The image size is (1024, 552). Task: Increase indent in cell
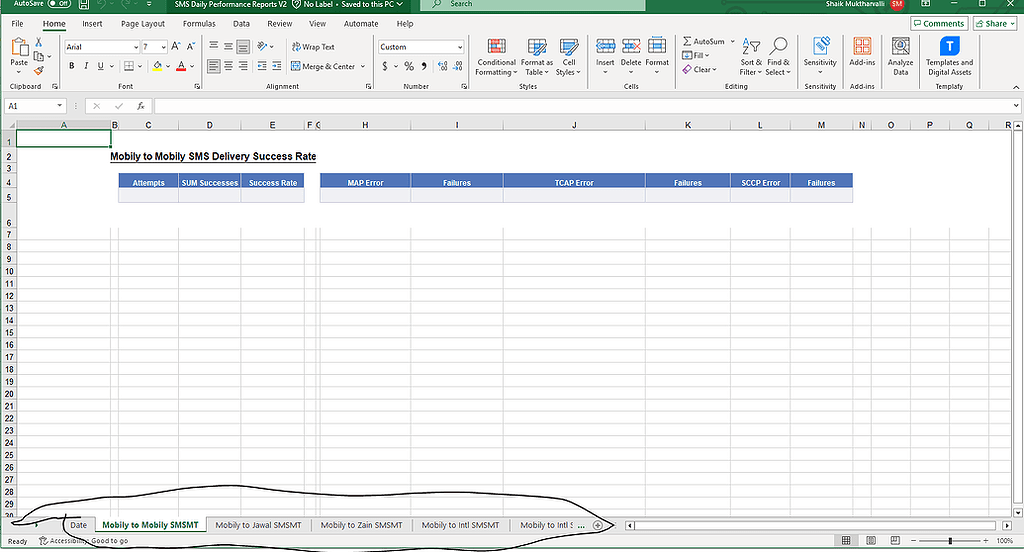(x=277, y=66)
